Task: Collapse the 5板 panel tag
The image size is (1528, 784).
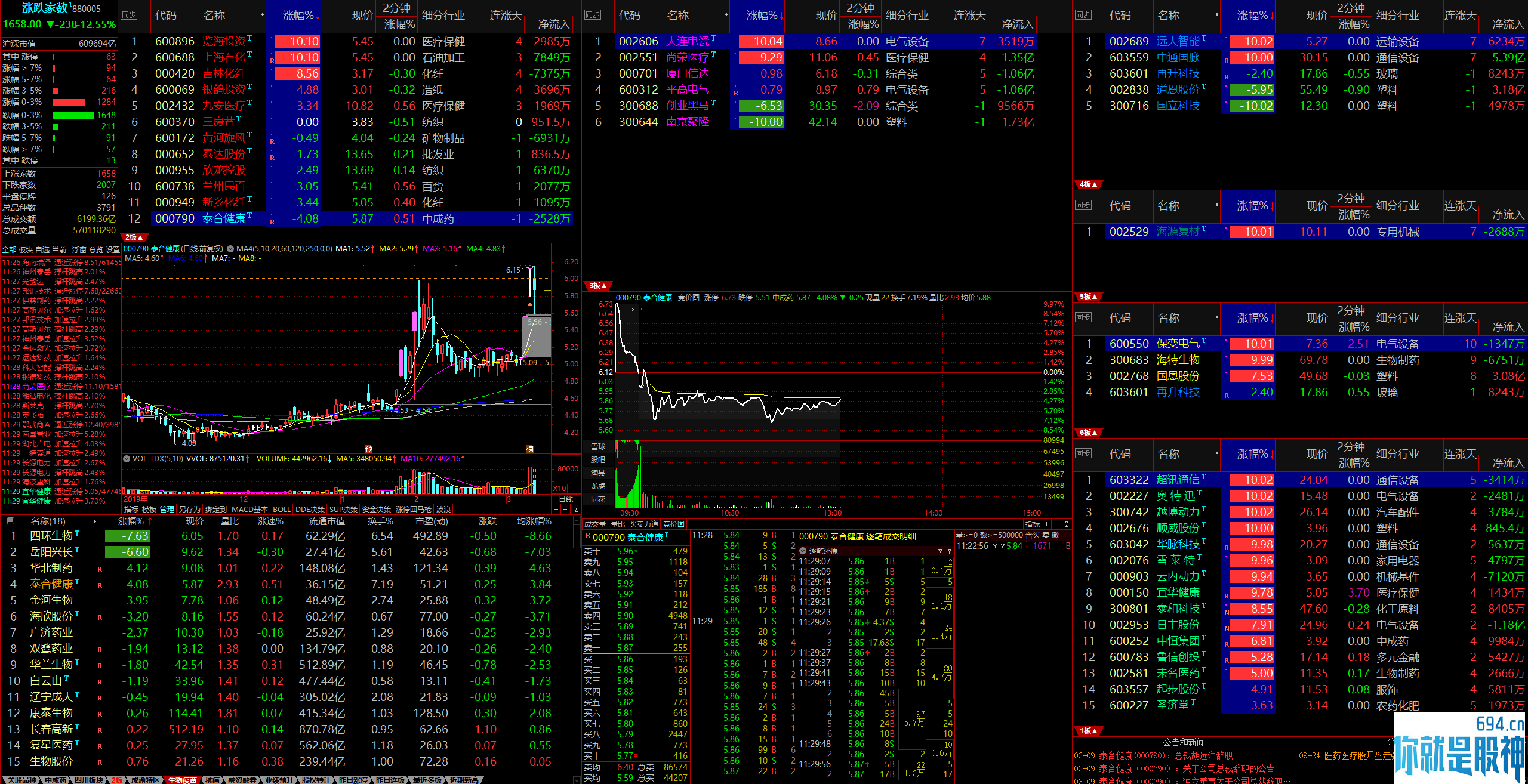Action: pyautogui.click(x=1088, y=297)
